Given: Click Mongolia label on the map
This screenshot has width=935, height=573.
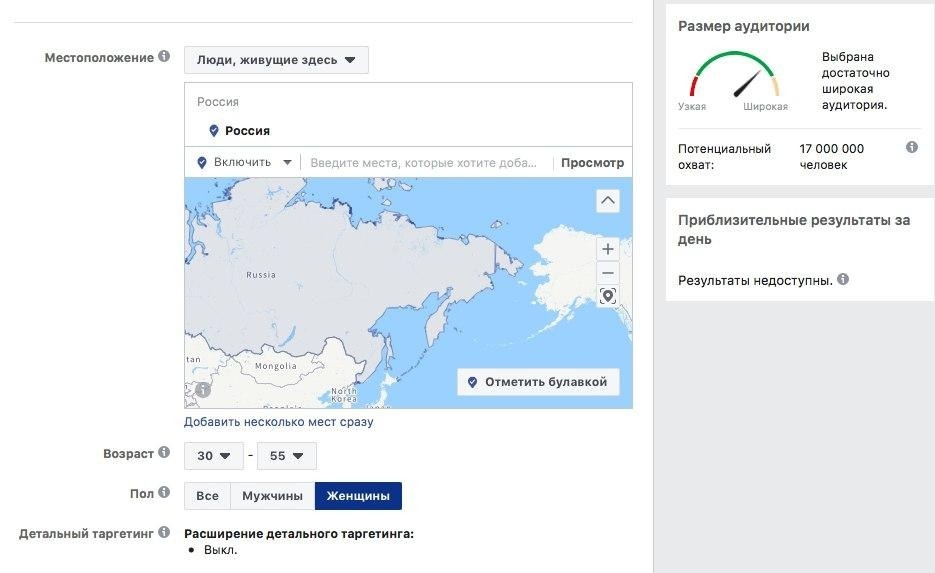Looking at the screenshot, I should pyautogui.click(x=275, y=366).
